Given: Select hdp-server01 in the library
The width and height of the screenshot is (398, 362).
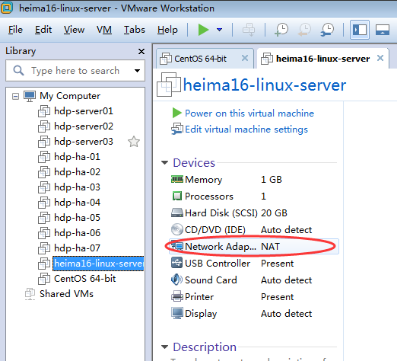Looking at the screenshot, I should (x=83, y=111).
